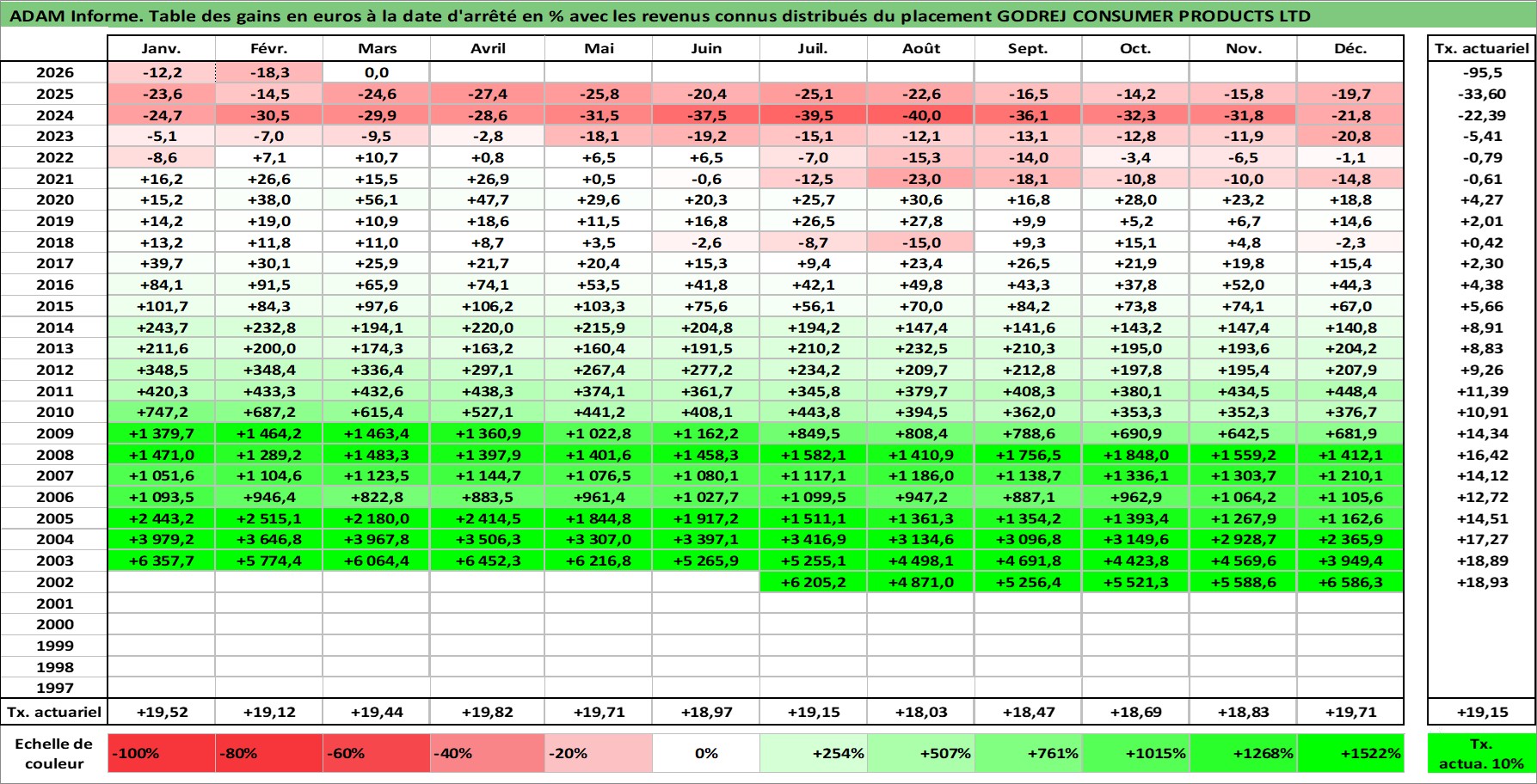The image size is (1537, 784).
Task: Click the "Janv." column header
Action: point(162,48)
